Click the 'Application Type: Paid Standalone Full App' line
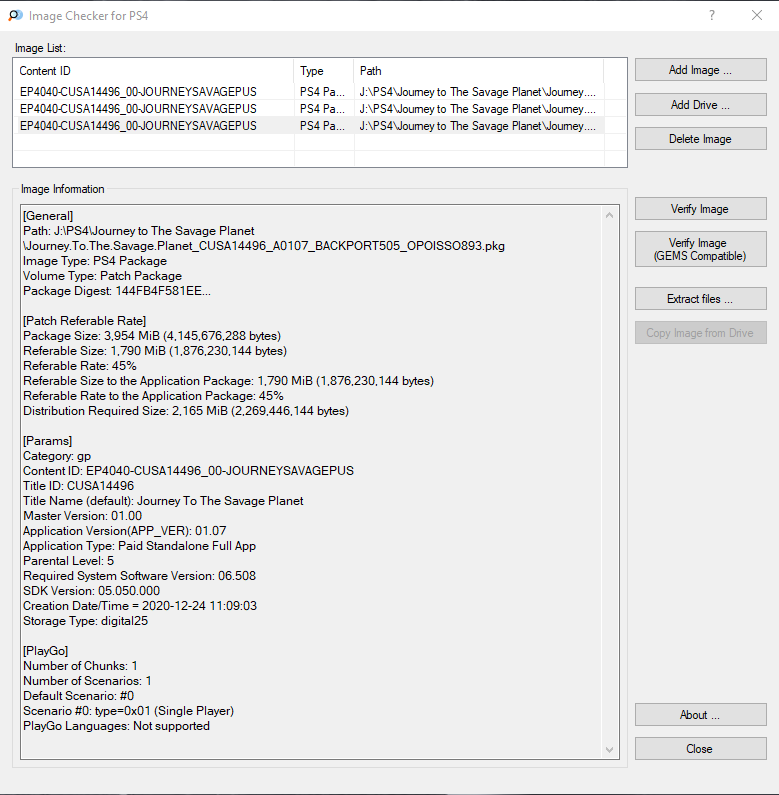 tap(139, 546)
